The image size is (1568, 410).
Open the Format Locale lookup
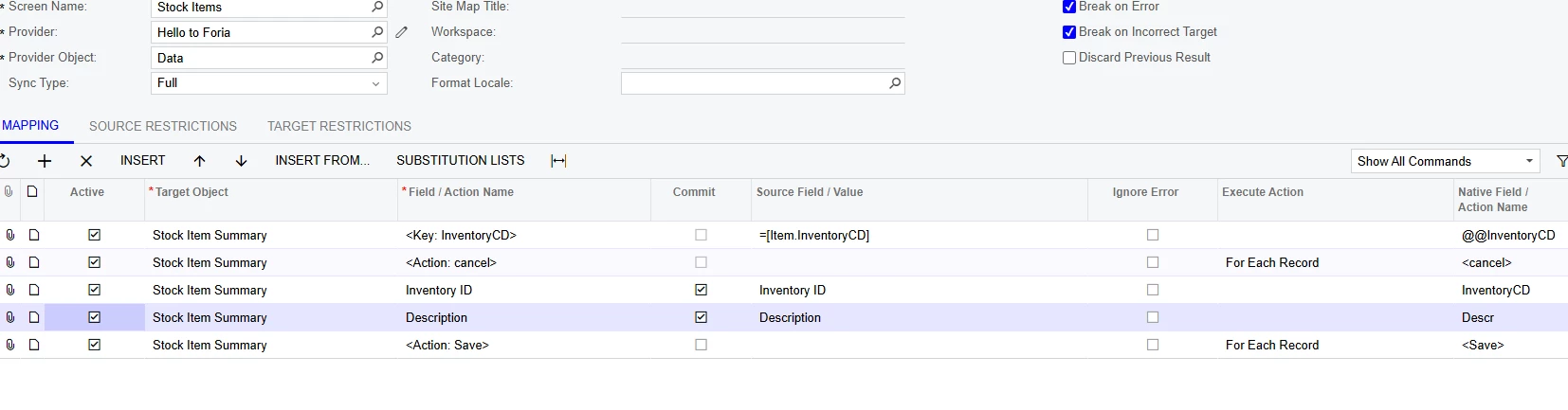(895, 83)
